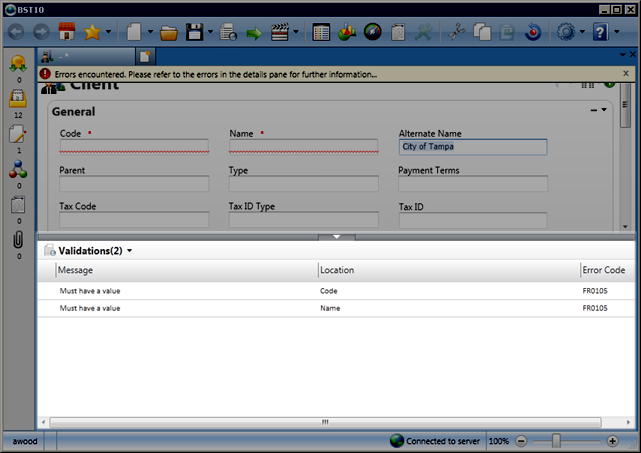Open the Validations(2) dropdown
This screenshot has width=641, height=453.
[129, 251]
